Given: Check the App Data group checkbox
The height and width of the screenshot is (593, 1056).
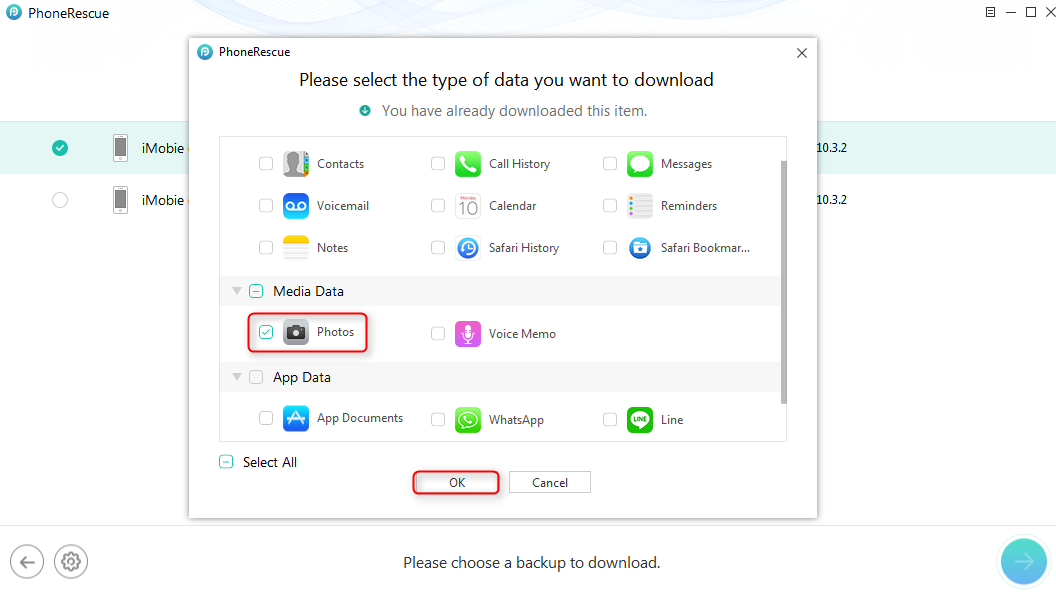Looking at the screenshot, I should pyautogui.click(x=256, y=377).
